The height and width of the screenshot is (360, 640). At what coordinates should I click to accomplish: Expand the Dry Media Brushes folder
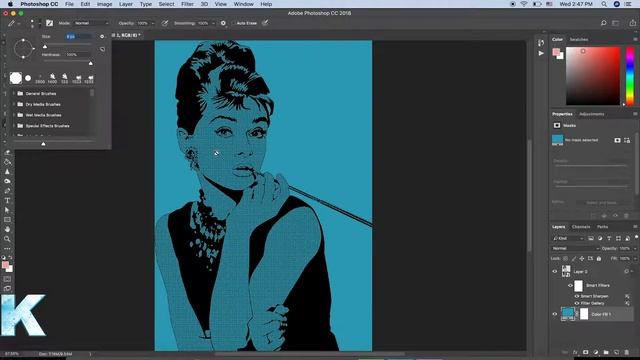click(x=14, y=104)
